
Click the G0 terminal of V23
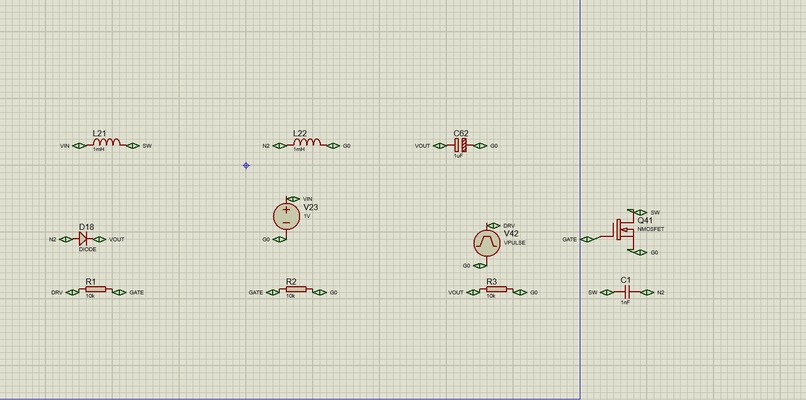pos(280,239)
